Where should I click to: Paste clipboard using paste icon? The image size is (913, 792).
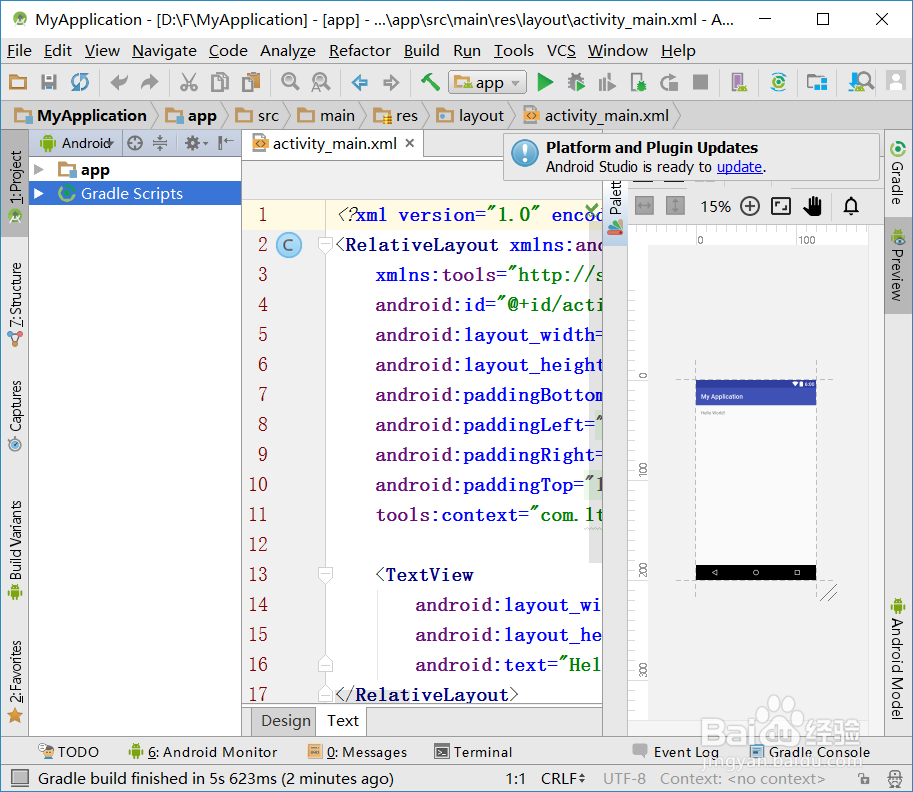[x=251, y=82]
